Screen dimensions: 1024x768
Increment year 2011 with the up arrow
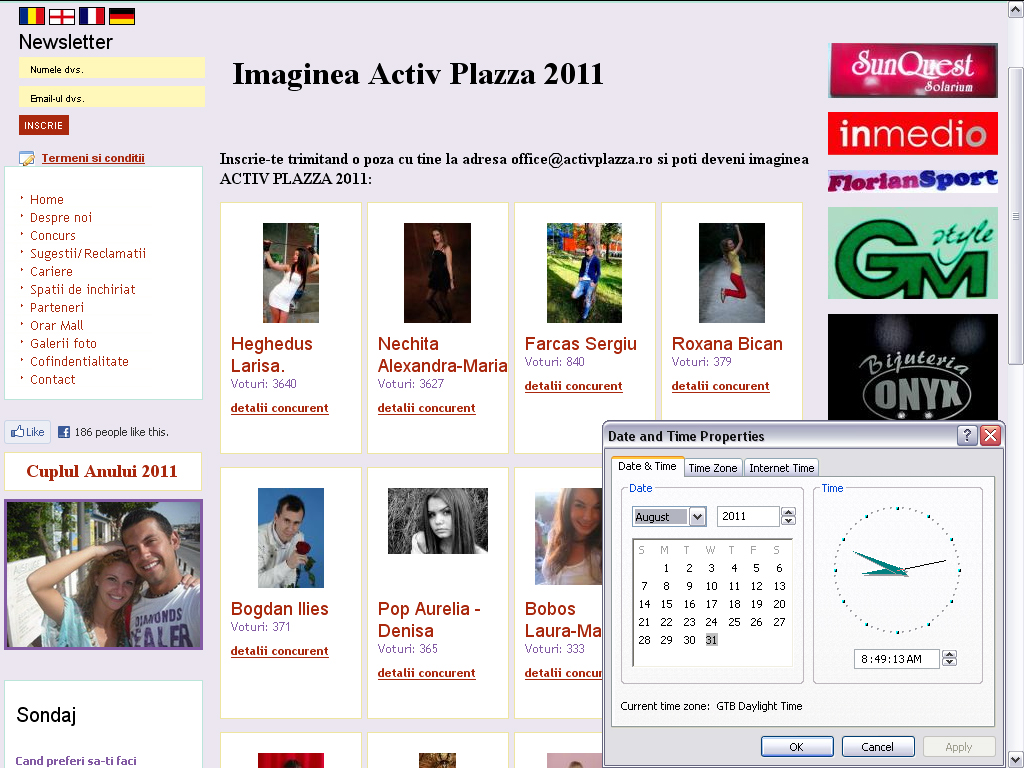pos(789,511)
